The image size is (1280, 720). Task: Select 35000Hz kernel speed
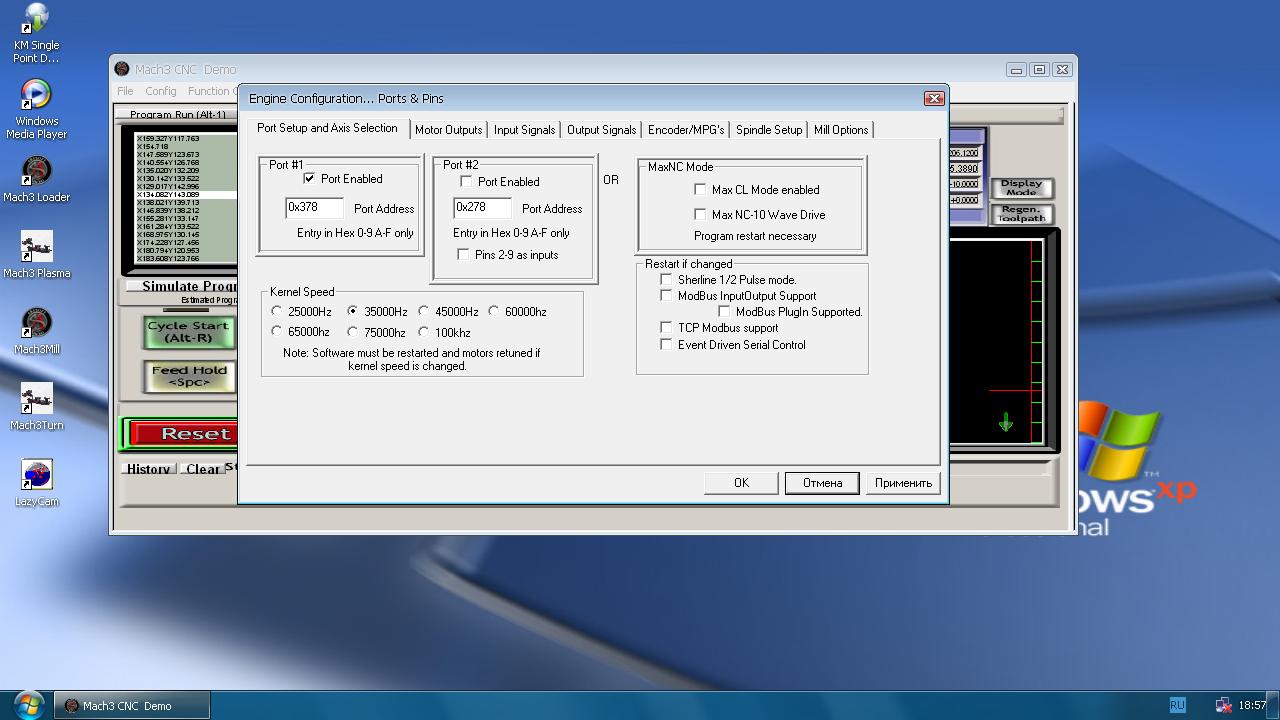pyautogui.click(x=353, y=312)
